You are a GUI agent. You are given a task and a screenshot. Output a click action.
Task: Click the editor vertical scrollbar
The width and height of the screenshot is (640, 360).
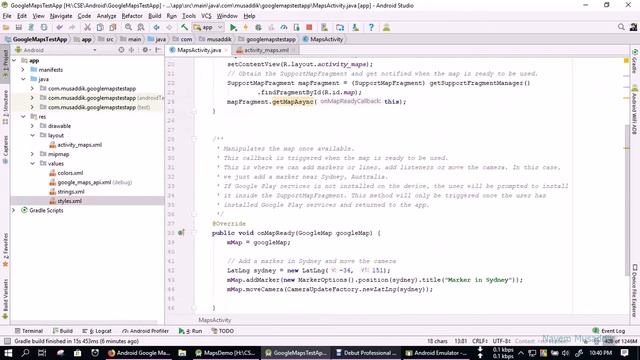[627, 200]
